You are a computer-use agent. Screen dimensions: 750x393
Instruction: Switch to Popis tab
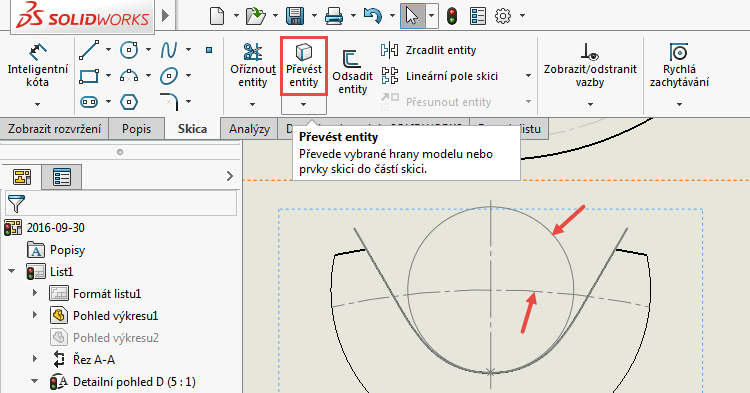[x=136, y=129]
